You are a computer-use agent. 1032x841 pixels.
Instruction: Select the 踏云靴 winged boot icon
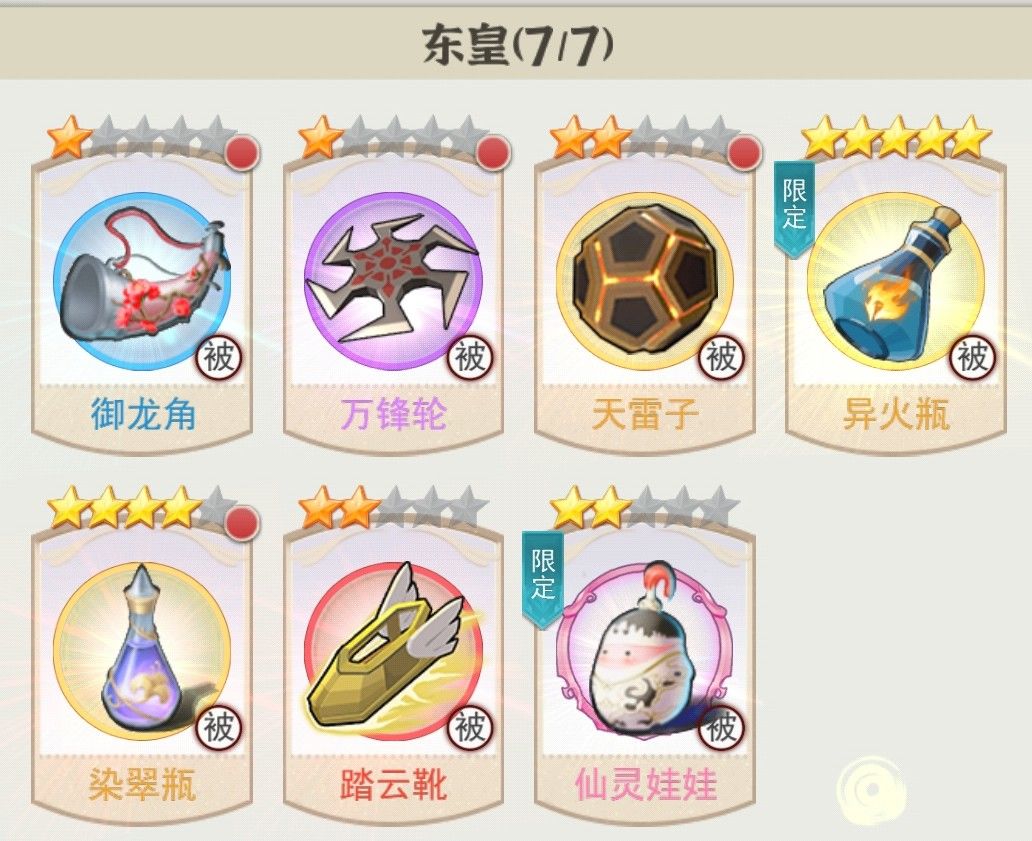(x=394, y=651)
